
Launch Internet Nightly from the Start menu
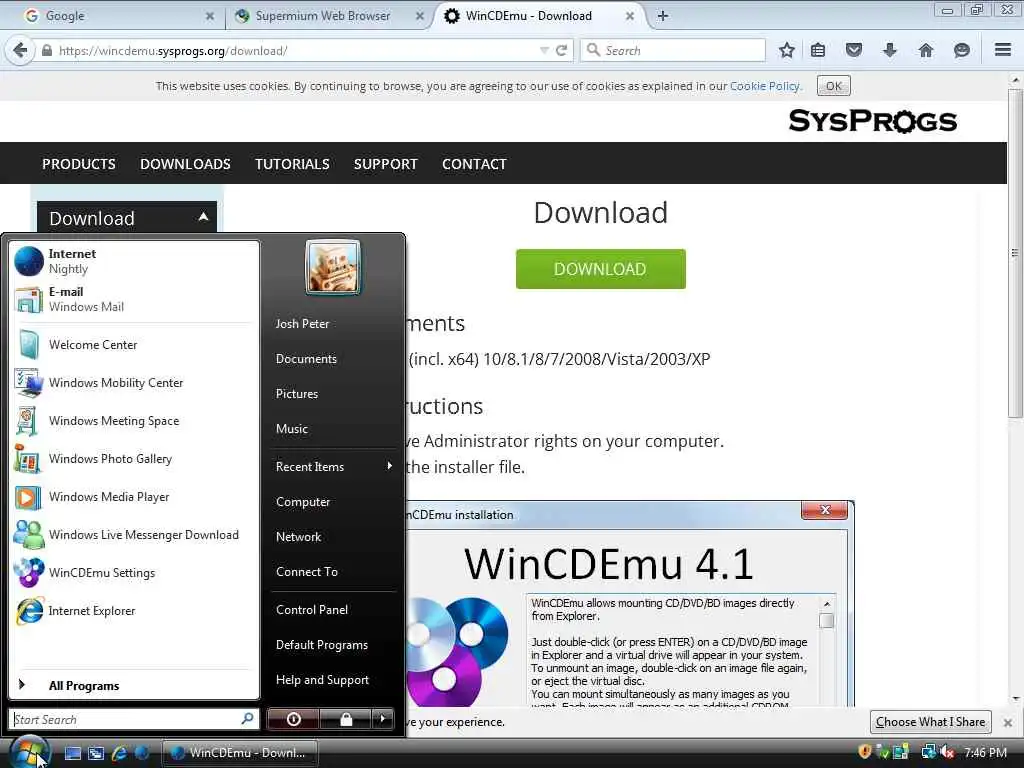tap(134, 261)
